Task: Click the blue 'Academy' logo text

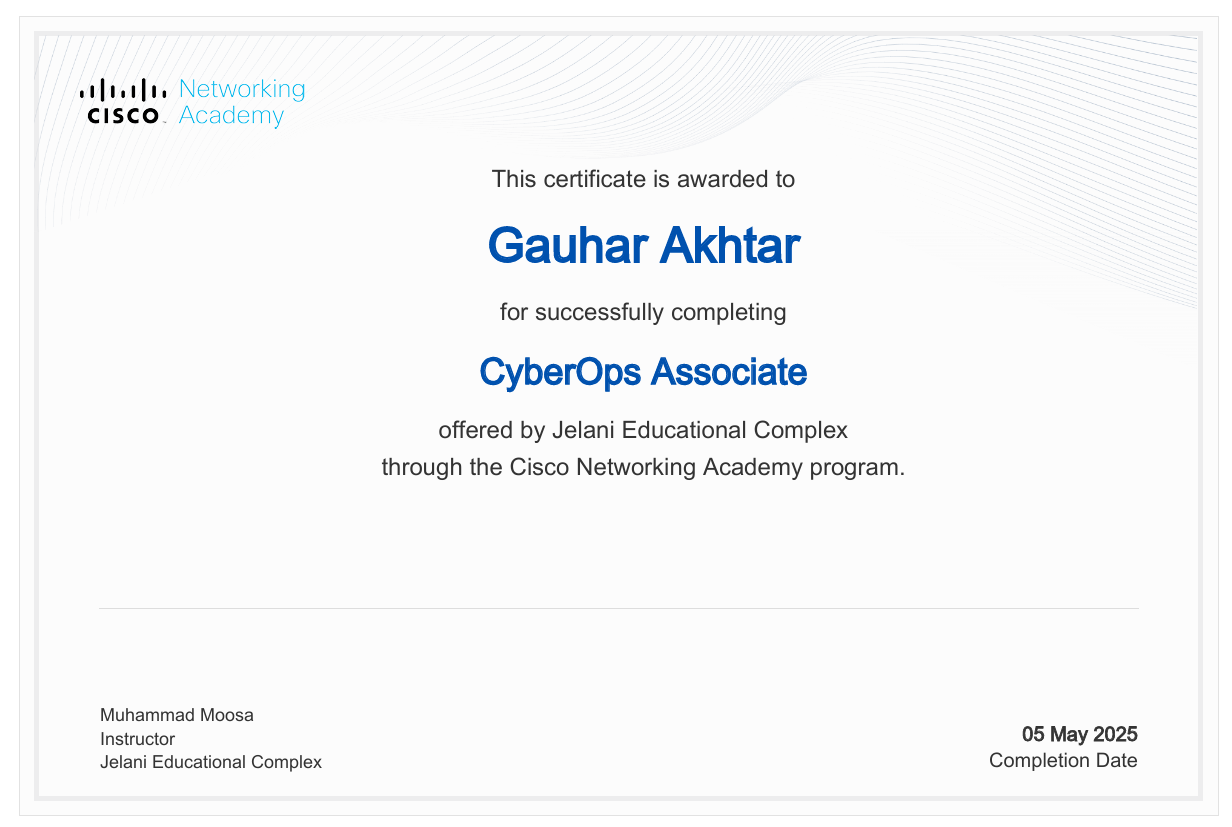Action: click(231, 116)
